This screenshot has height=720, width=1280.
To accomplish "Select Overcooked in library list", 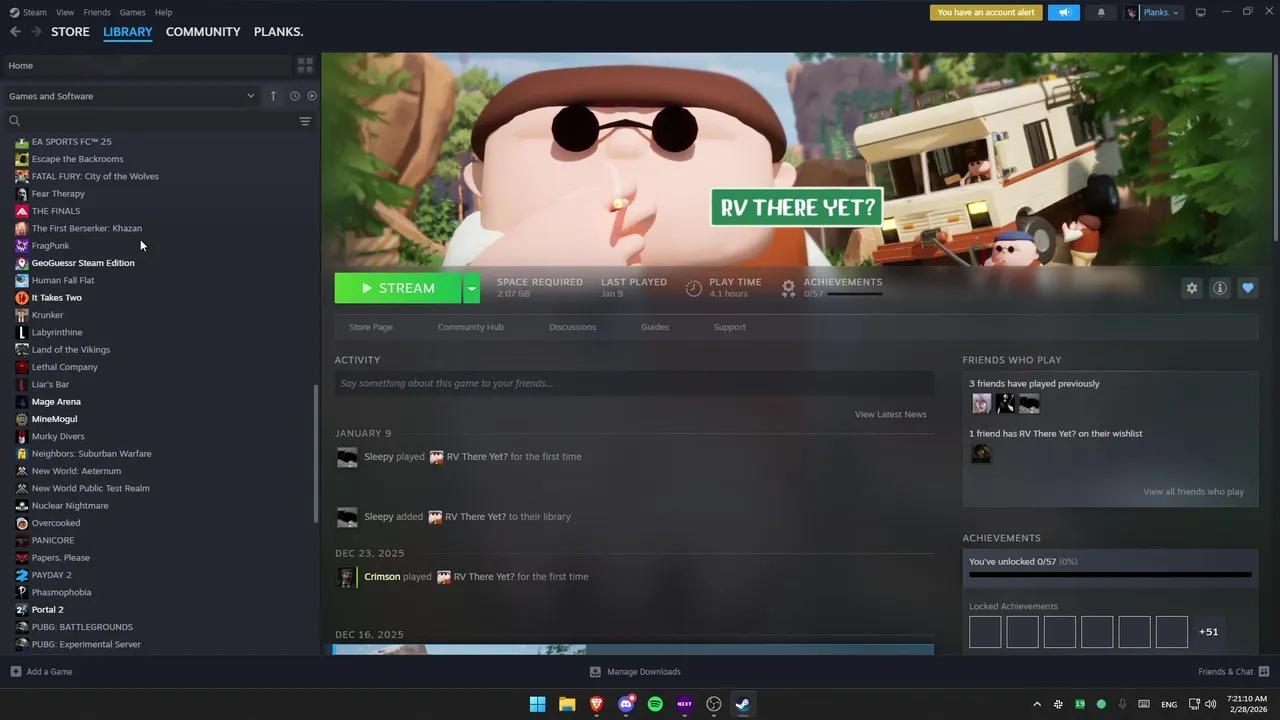I will point(55,523).
